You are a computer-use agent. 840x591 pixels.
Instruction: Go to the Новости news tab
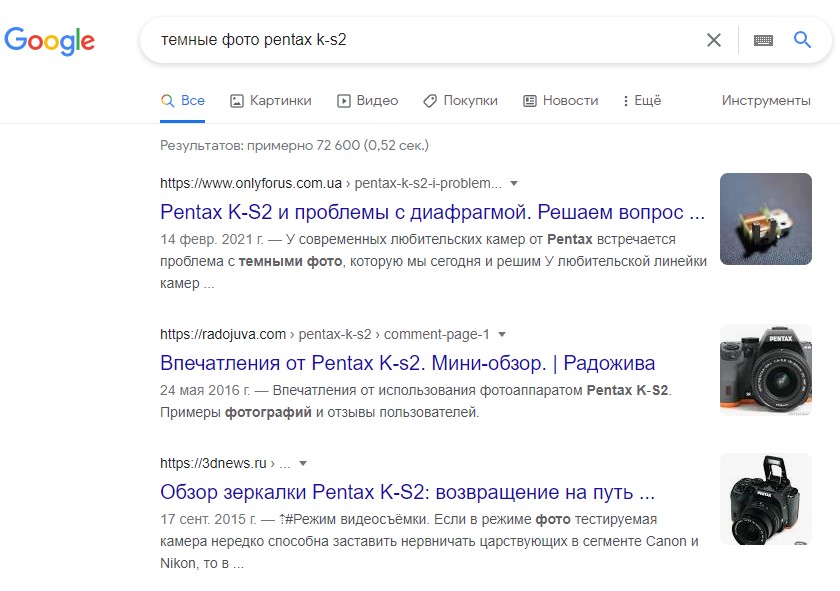tap(560, 100)
